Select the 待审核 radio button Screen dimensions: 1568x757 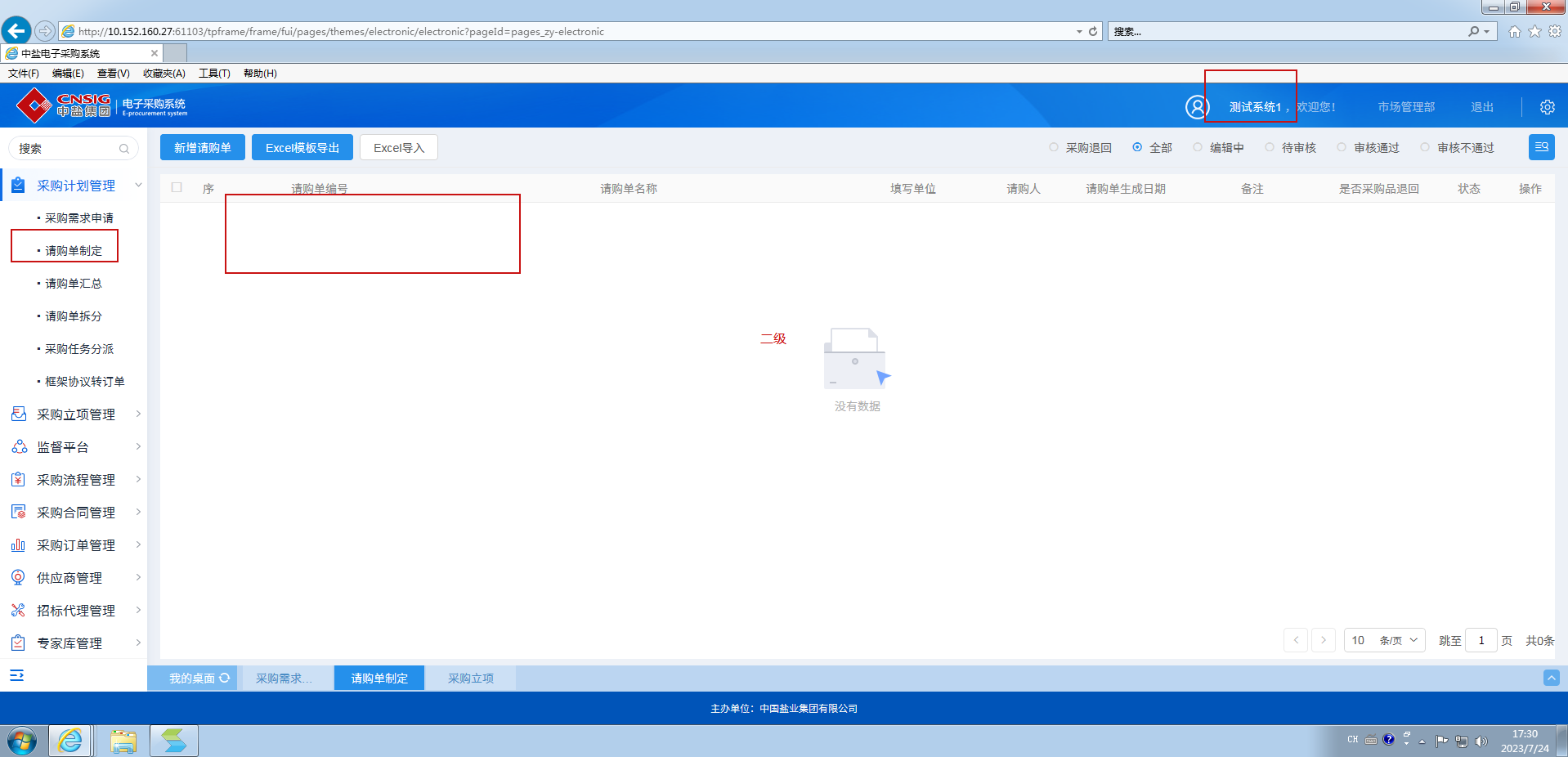(x=1270, y=147)
